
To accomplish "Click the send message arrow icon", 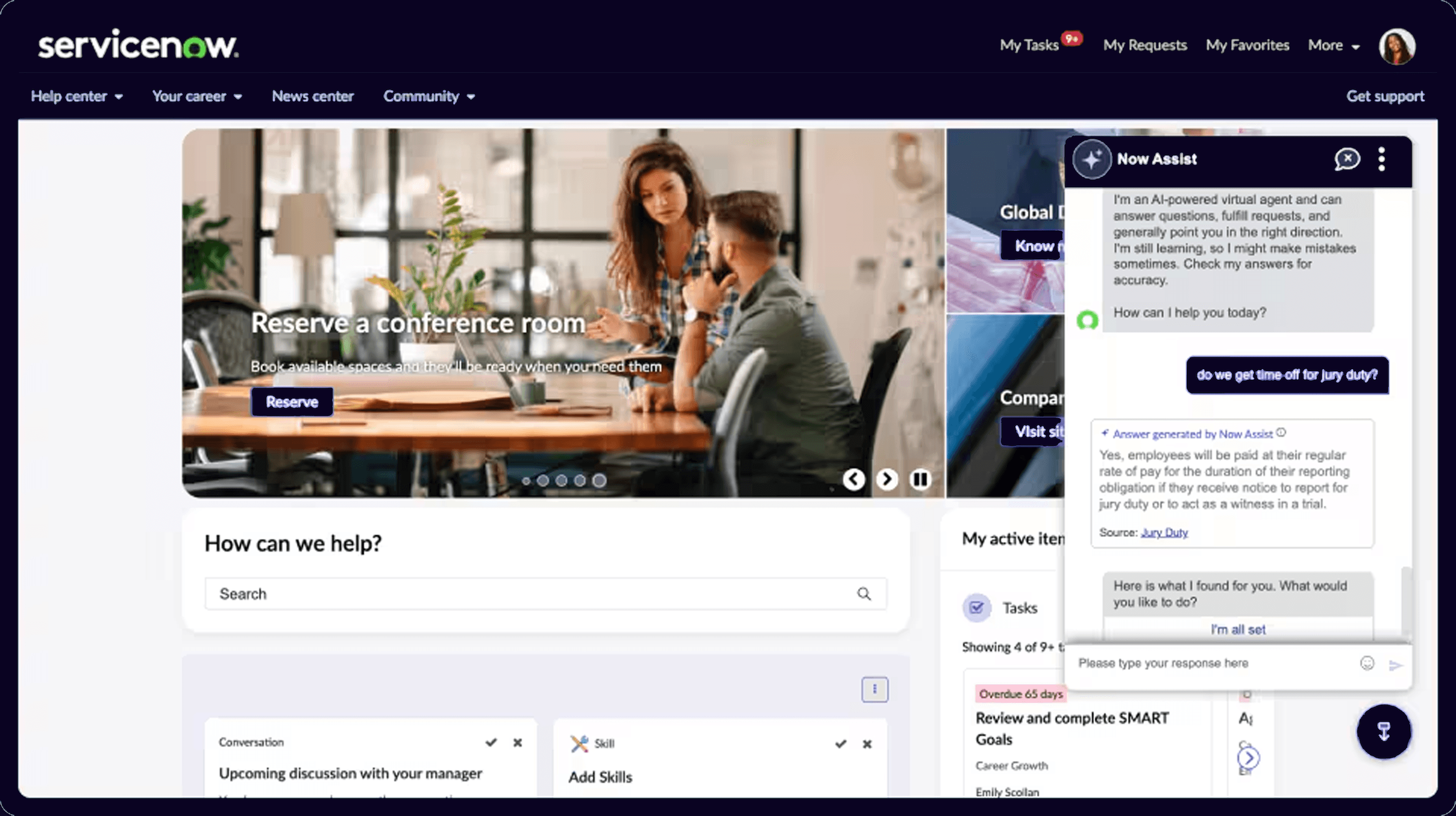I will 1395,665.
